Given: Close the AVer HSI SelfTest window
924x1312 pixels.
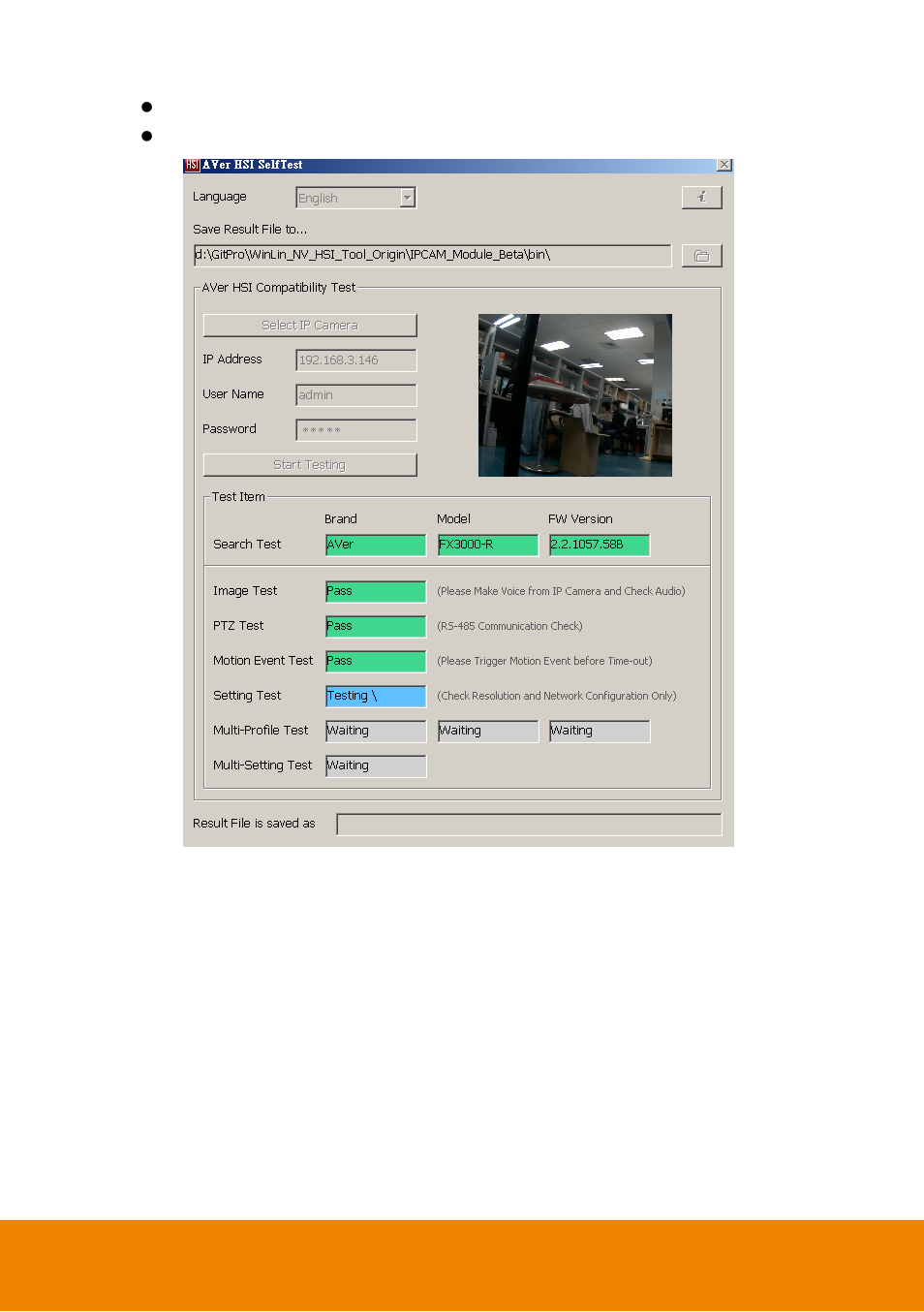Looking at the screenshot, I should [x=724, y=166].
